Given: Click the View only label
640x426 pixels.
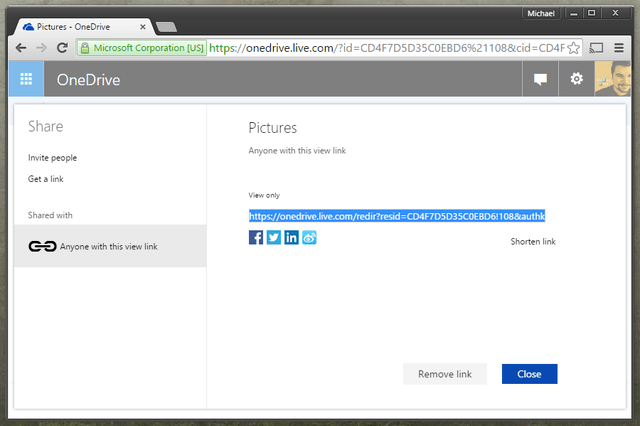Looking at the screenshot, I should 264,195.
